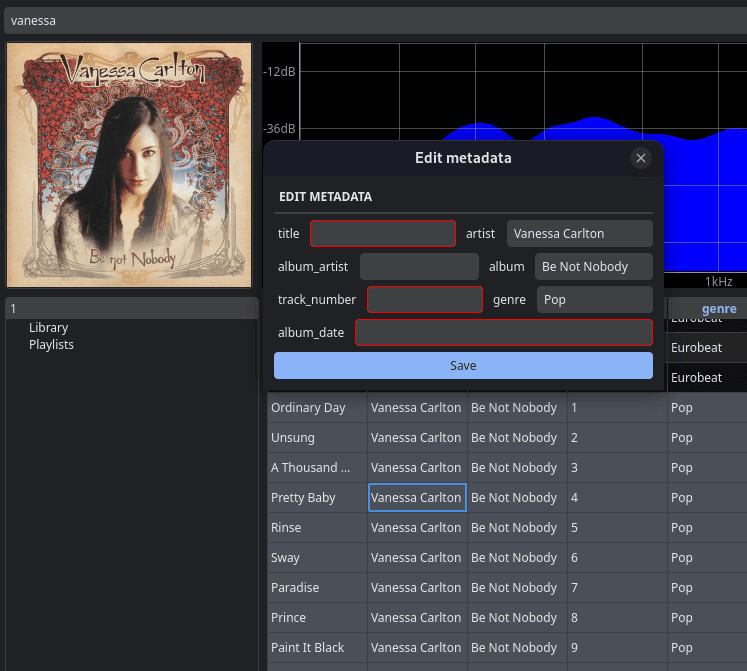Focus the album_artist input field
This screenshot has height=671, width=747.
pos(419,266)
